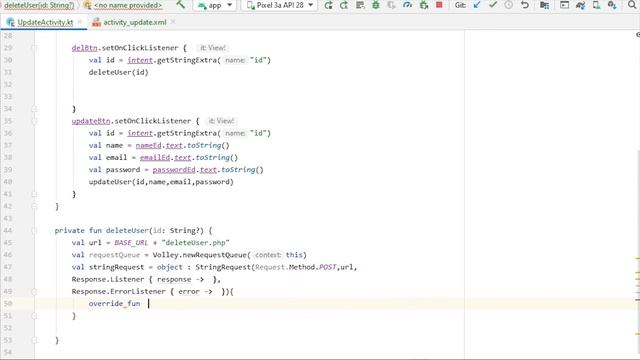Screen dimensions: 640x360
Task: Launch the Profile app gauge icon
Action: coord(407,5)
